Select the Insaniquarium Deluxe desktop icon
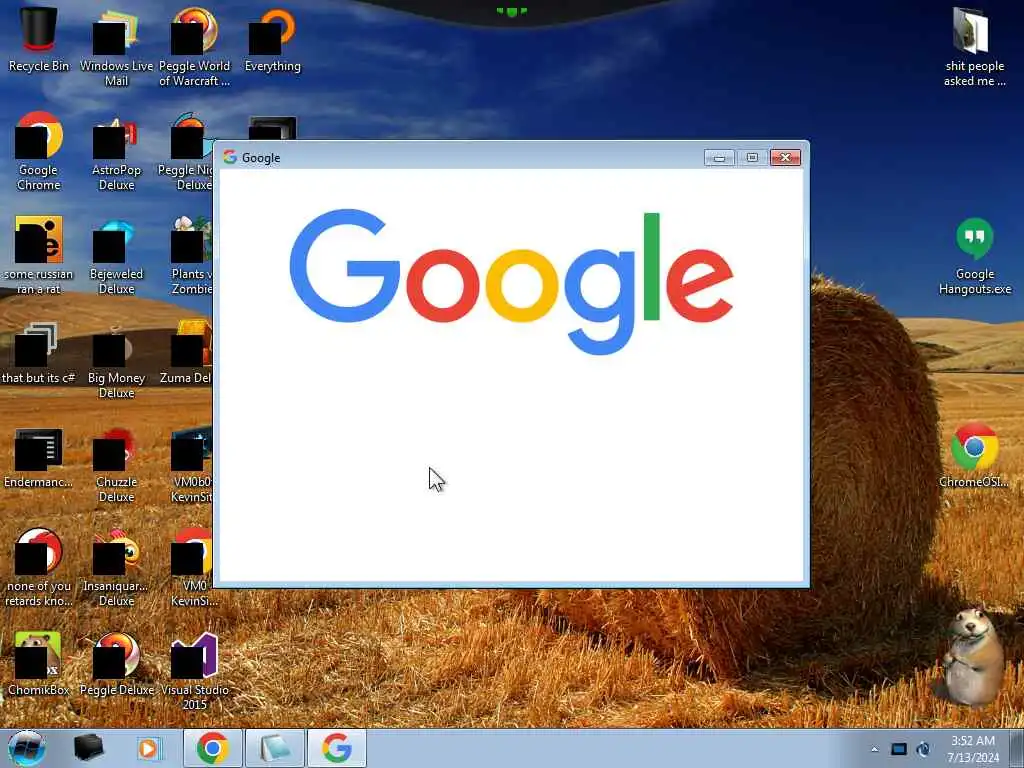 click(x=116, y=567)
